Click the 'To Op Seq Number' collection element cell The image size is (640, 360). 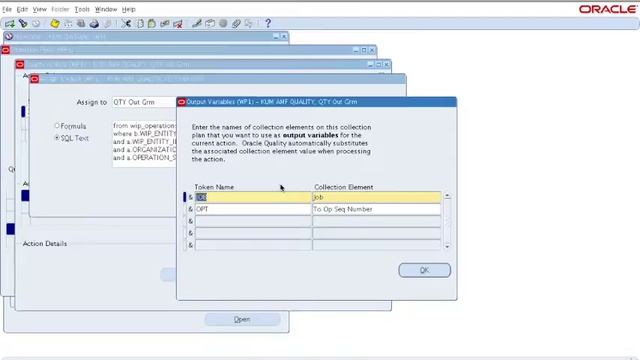tap(376, 209)
